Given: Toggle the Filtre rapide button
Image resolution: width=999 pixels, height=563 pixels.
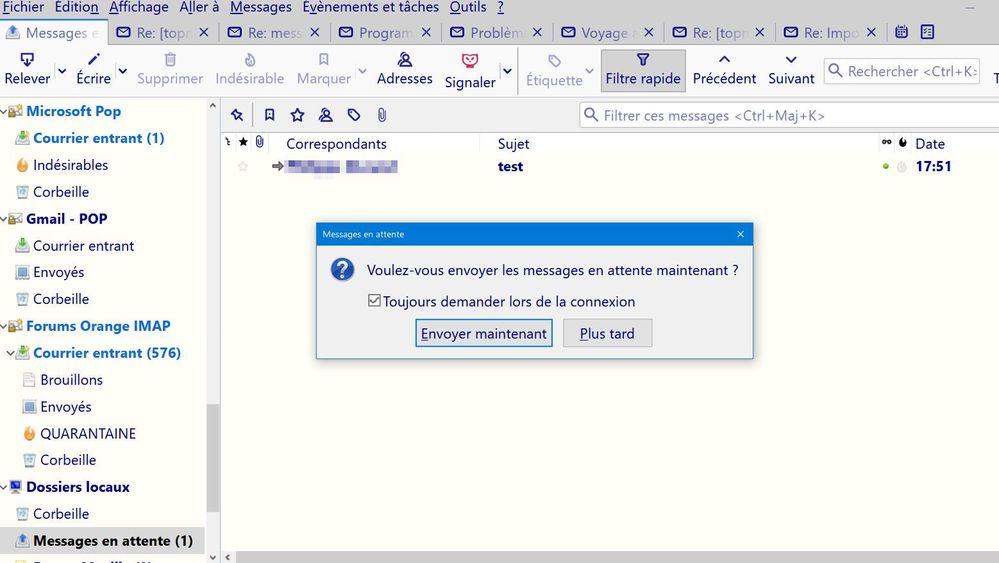Looking at the screenshot, I should [x=643, y=70].
